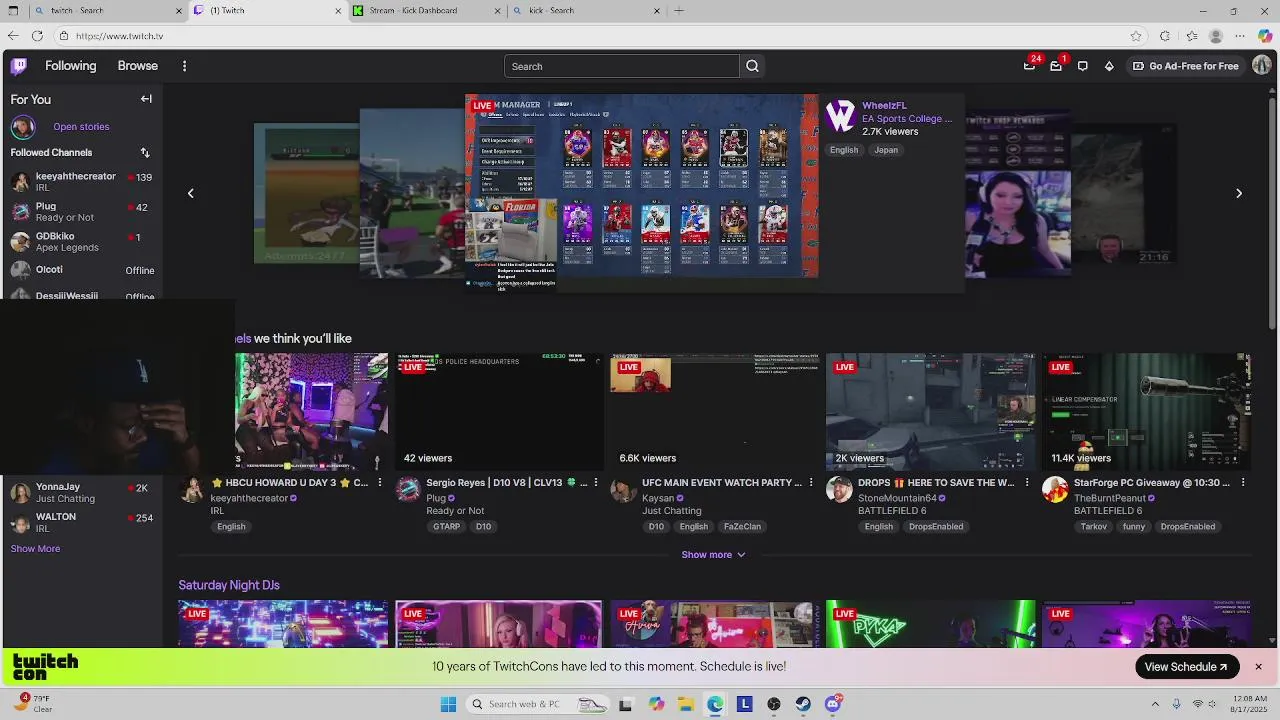
Task: Open File Explorer from the taskbar
Action: click(x=686, y=704)
